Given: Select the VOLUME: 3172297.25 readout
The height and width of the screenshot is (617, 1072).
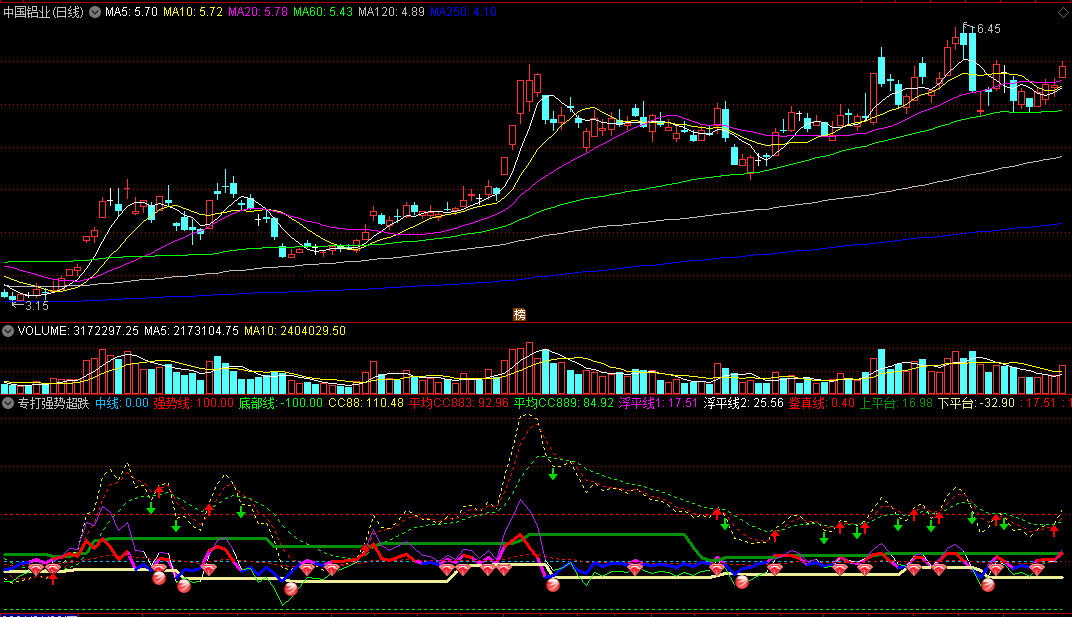Looking at the screenshot, I should click(78, 331).
